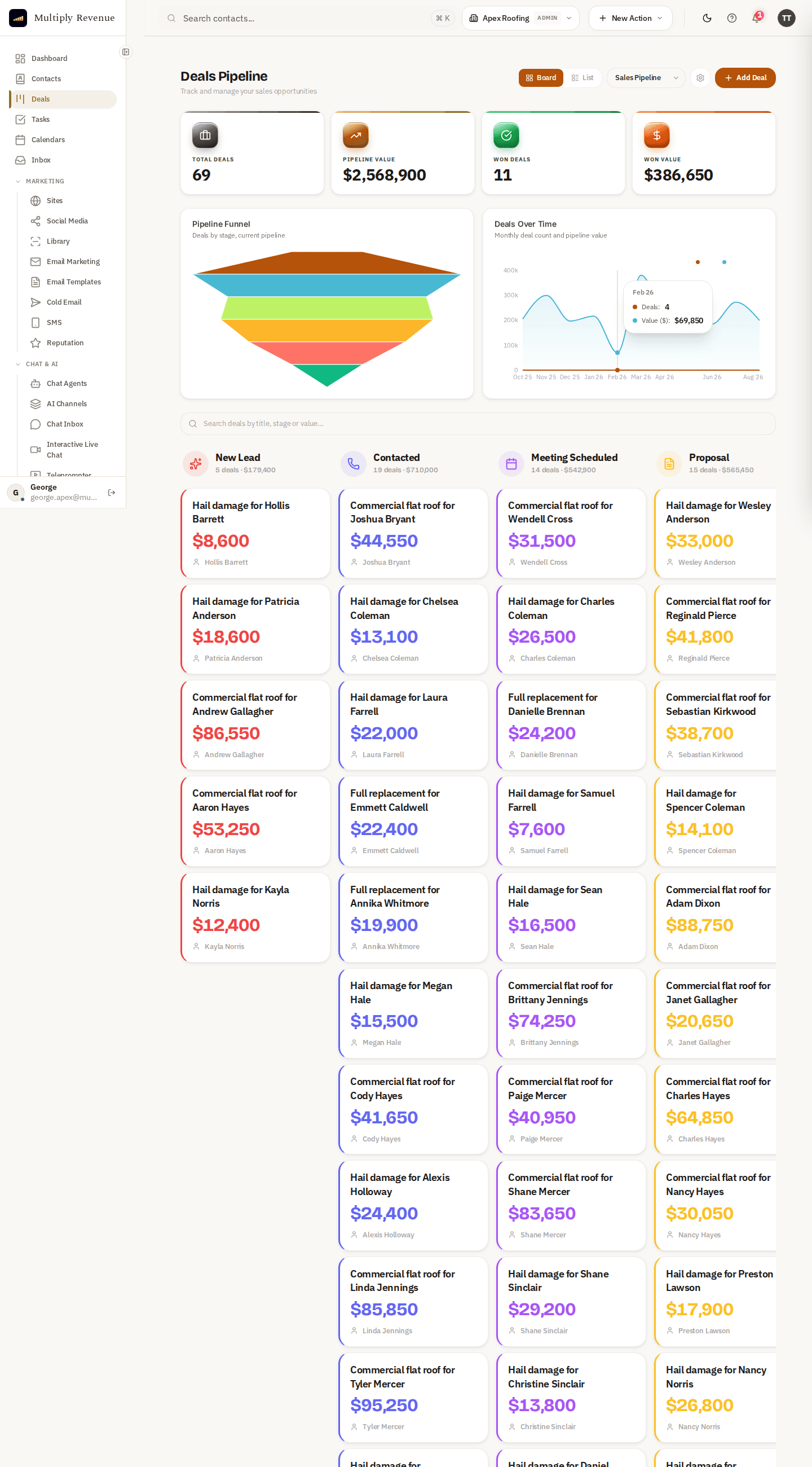This screenshot has height=1467, width=812.
Task: Click the Pipeline Value trend icon
Action: (x=356, y=135)
